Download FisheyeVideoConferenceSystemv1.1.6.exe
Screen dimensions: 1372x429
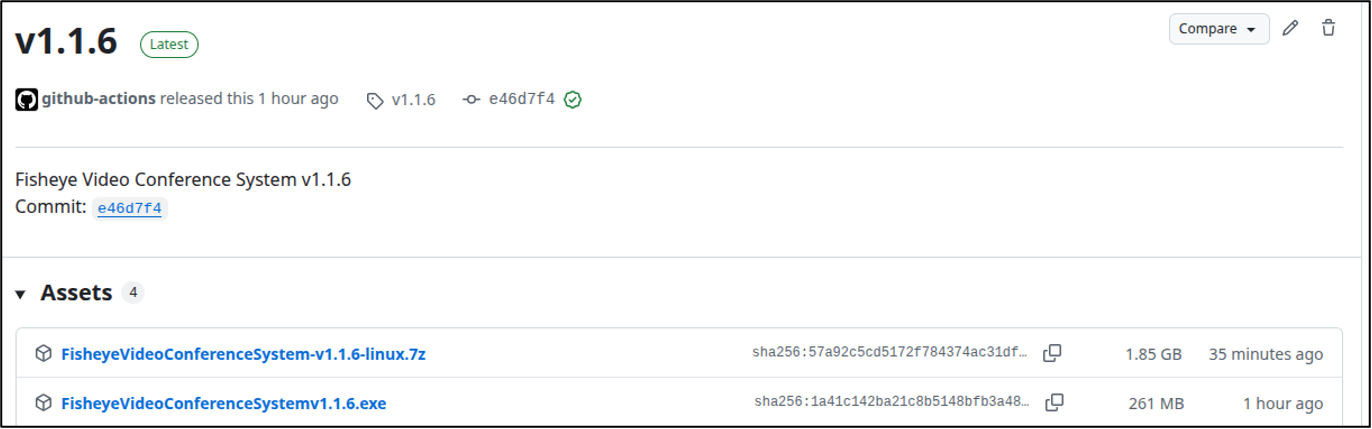(x=224, y=404)
